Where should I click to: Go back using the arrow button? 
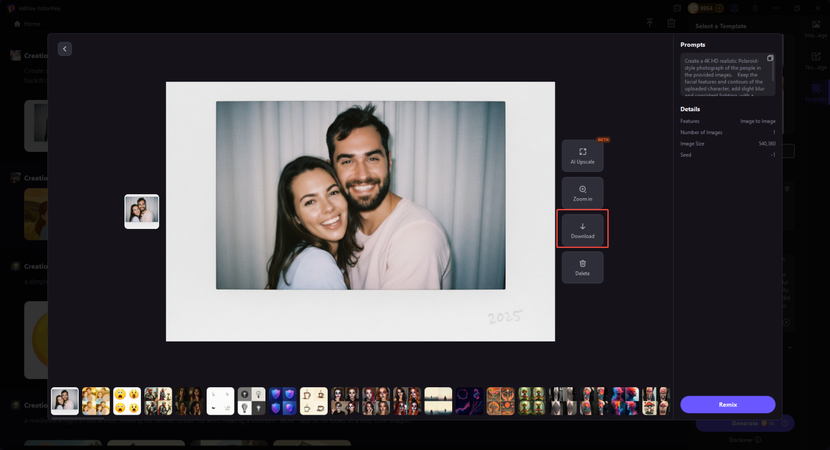[65, 49]
